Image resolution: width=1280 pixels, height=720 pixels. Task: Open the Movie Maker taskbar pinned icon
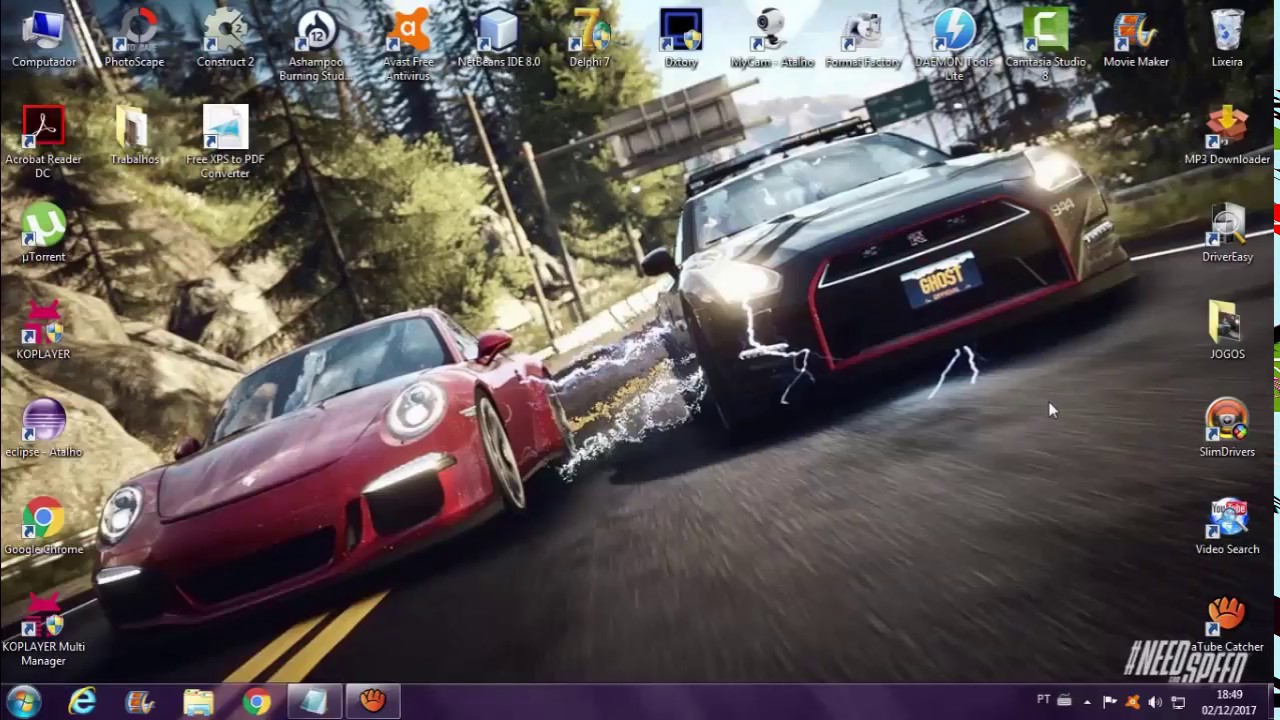tap(140, 702)
